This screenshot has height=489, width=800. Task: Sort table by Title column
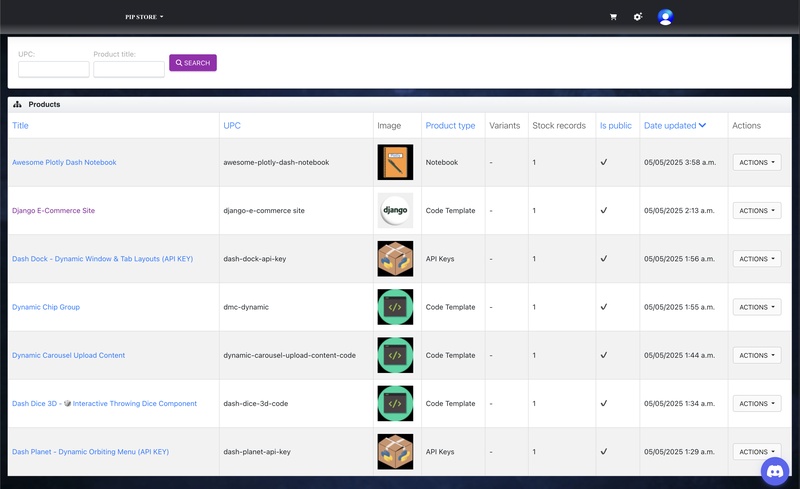tap(20, 126)
